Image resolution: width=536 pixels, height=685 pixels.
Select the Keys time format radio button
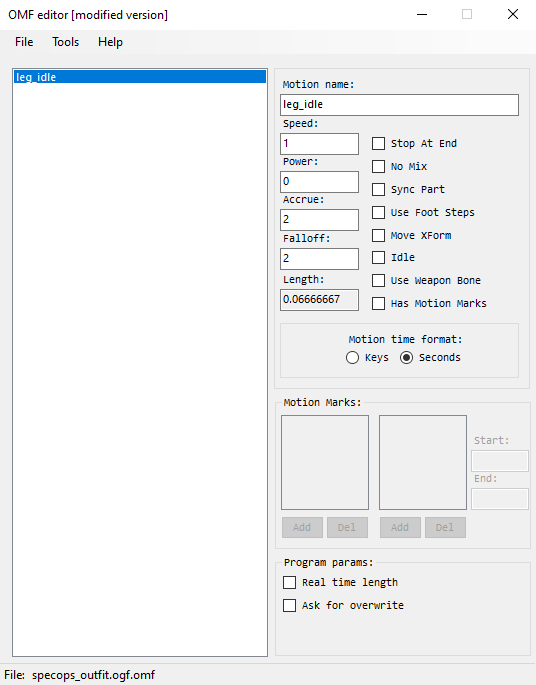352,358
